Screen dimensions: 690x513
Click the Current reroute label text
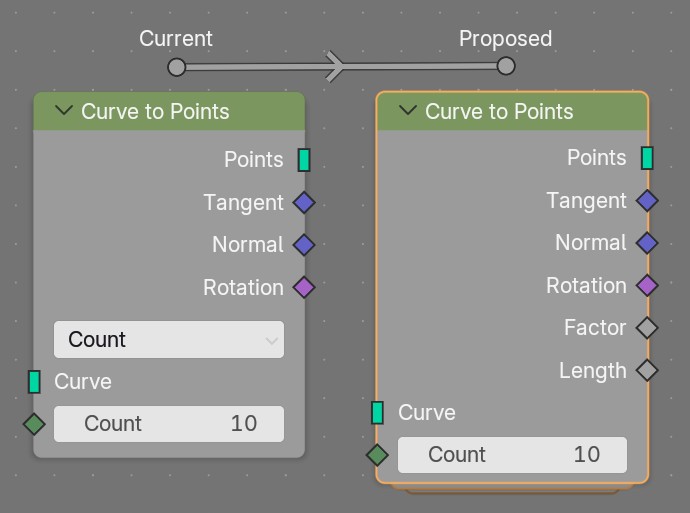176,38
